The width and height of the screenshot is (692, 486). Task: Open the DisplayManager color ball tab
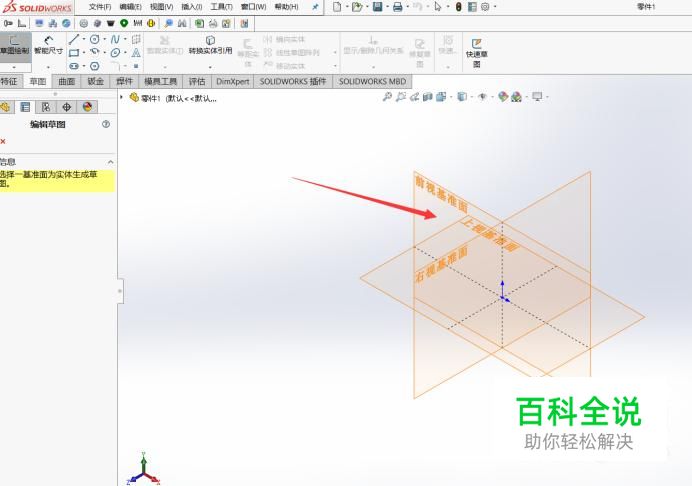click(x=87, y=107)
